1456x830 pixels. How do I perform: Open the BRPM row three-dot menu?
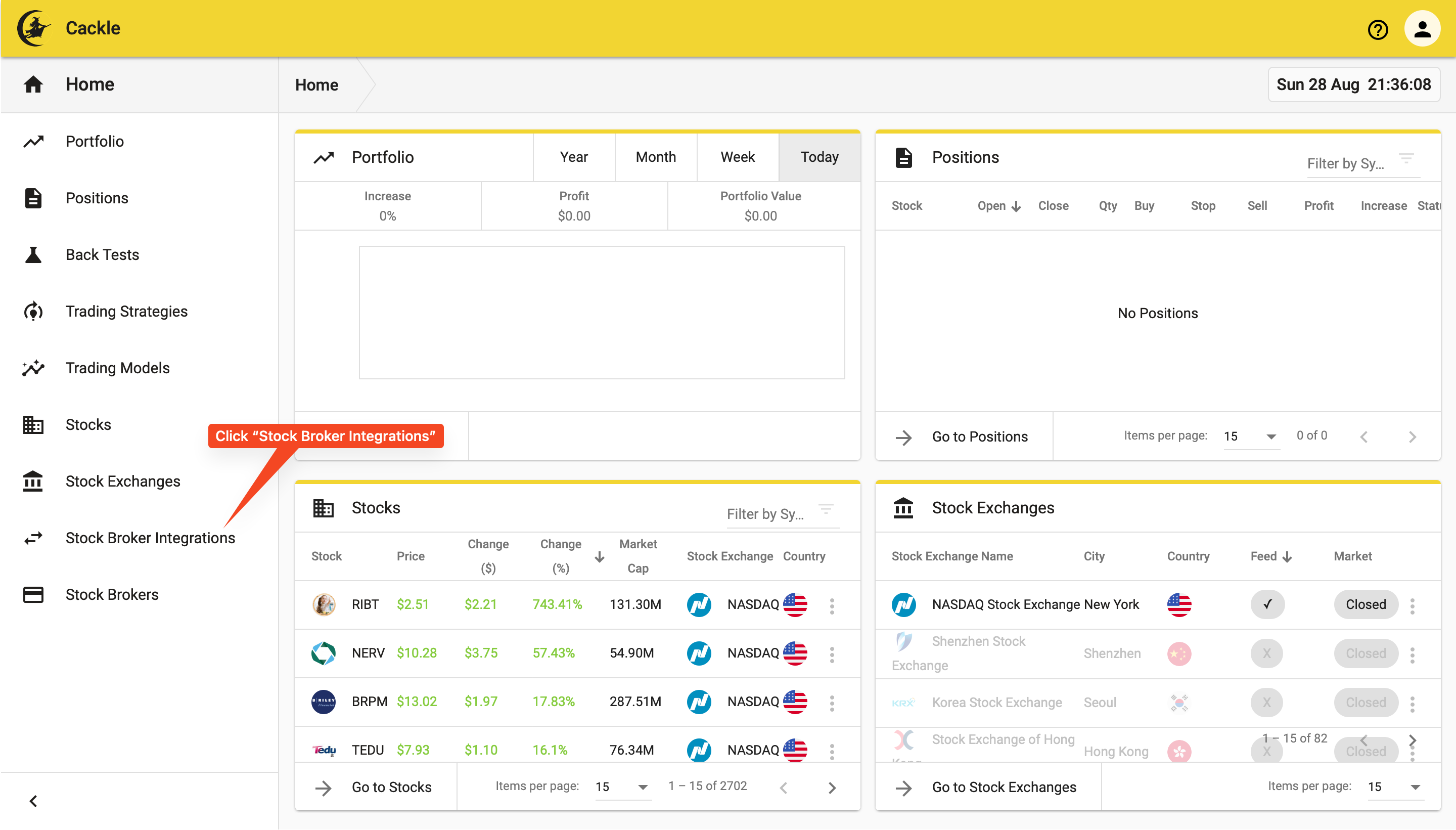pyautogui.click(x=832, y=703)
